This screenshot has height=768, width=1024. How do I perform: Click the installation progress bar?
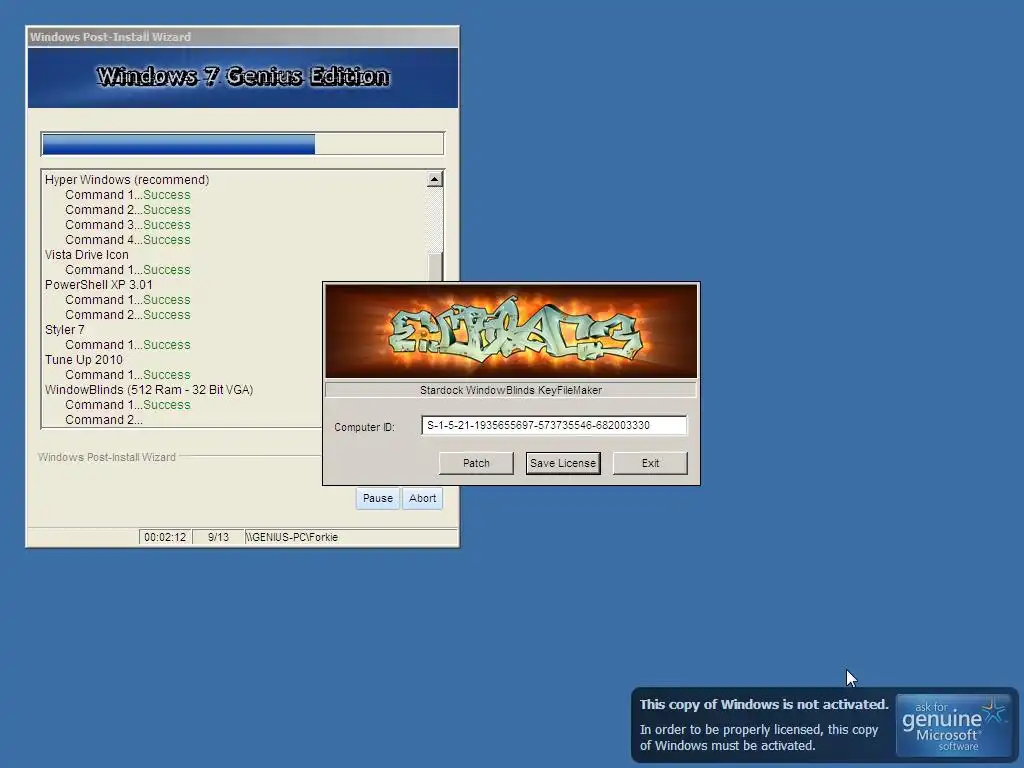pos(242,144)
